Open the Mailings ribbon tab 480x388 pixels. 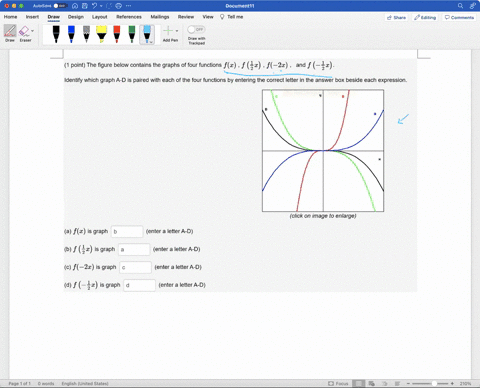160,17
